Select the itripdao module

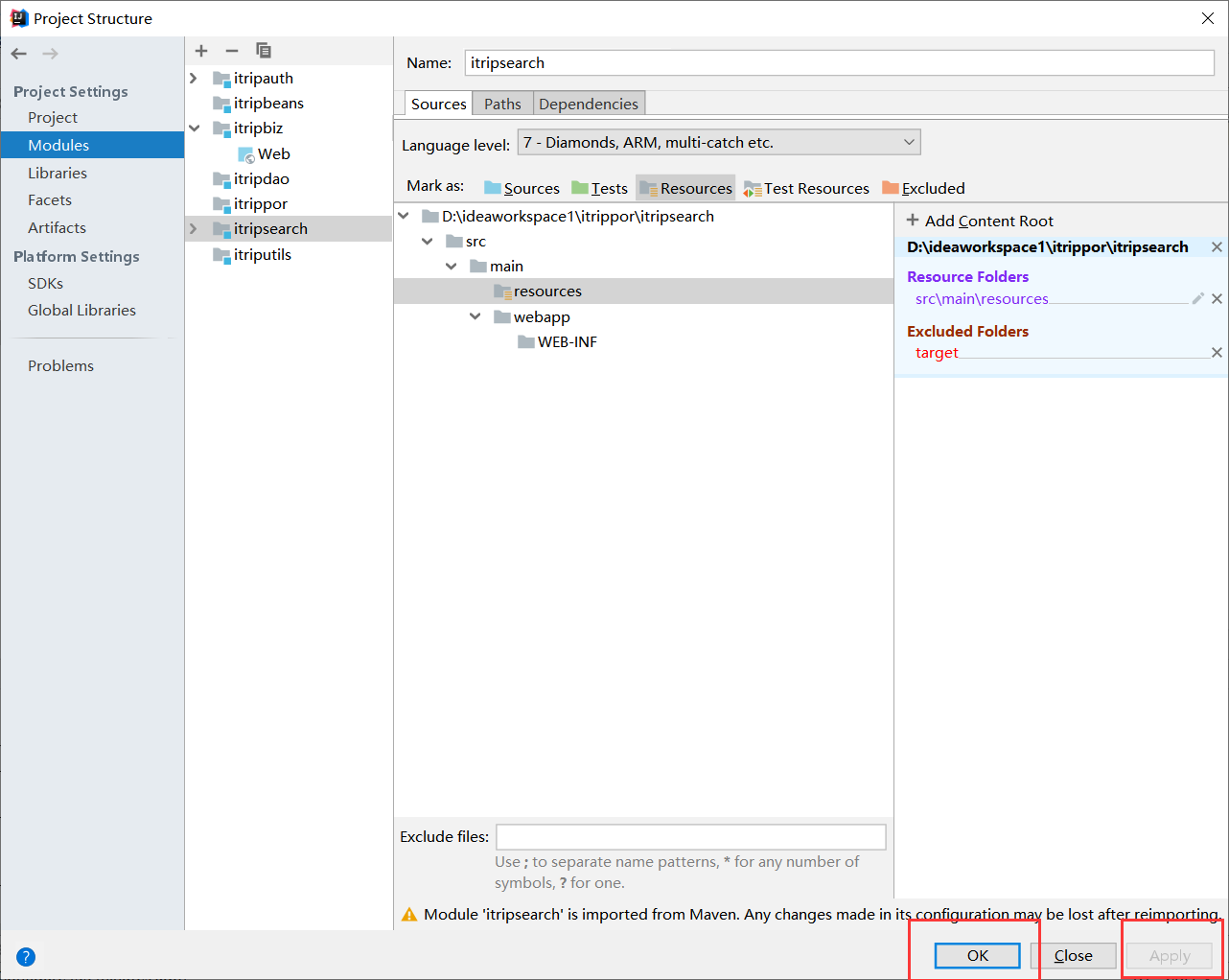pyautogui.click(x=262, y=179)
